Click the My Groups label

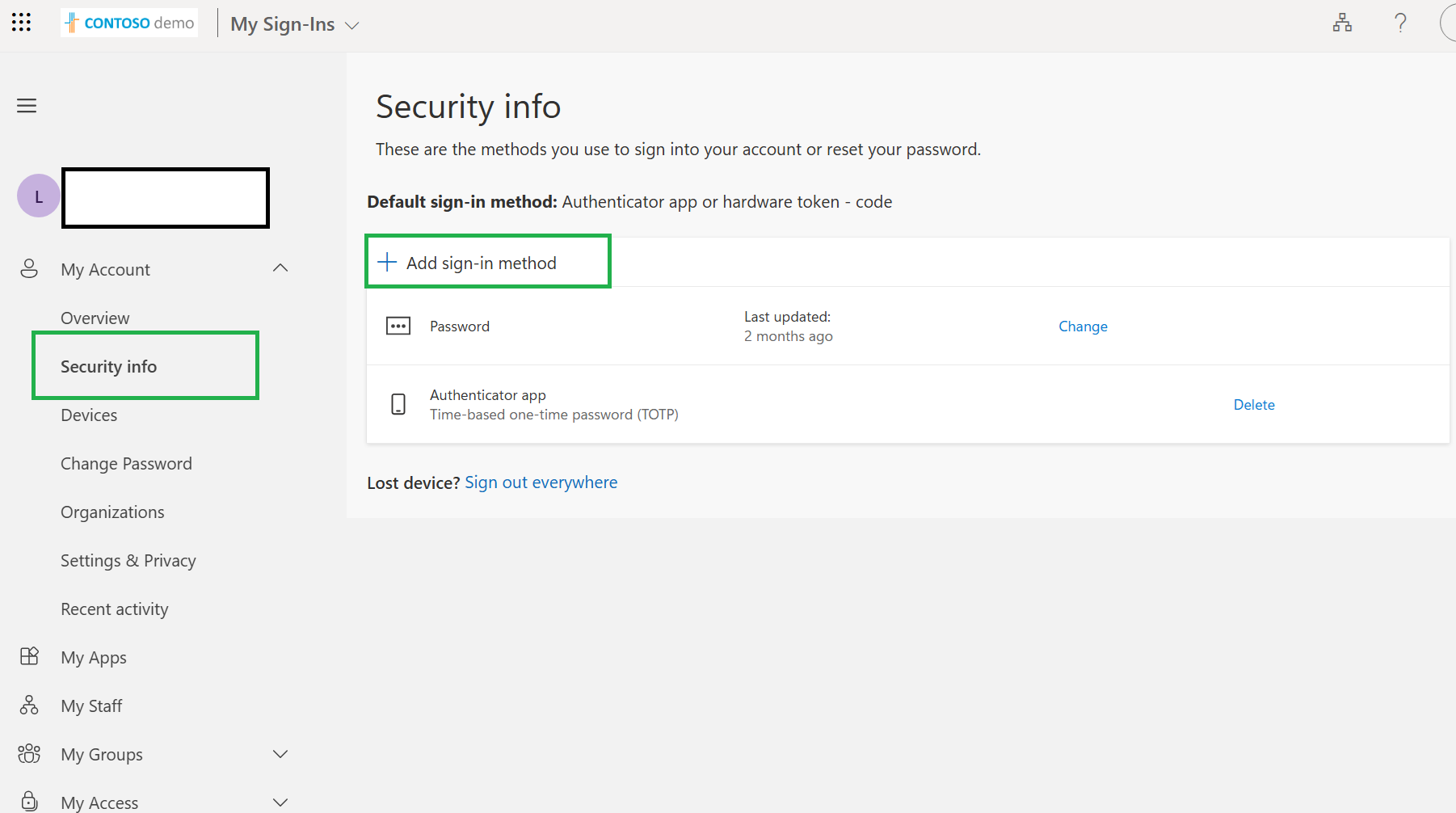click(102, 755)
